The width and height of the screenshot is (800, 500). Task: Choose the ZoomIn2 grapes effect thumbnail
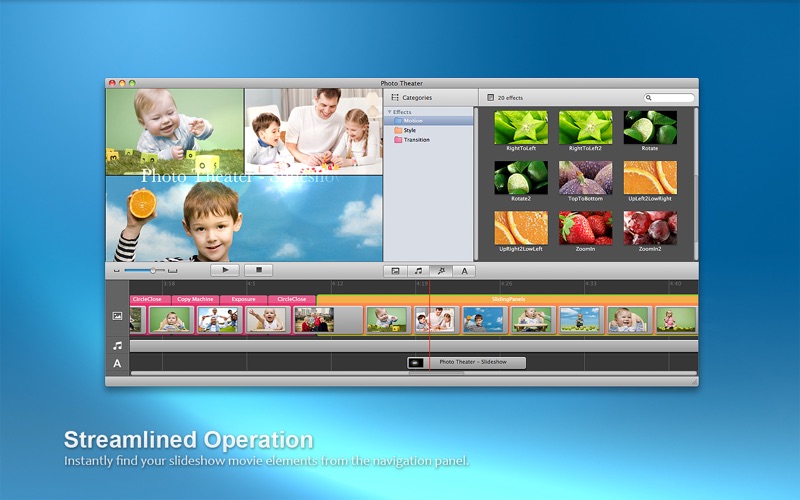point(650,228)
